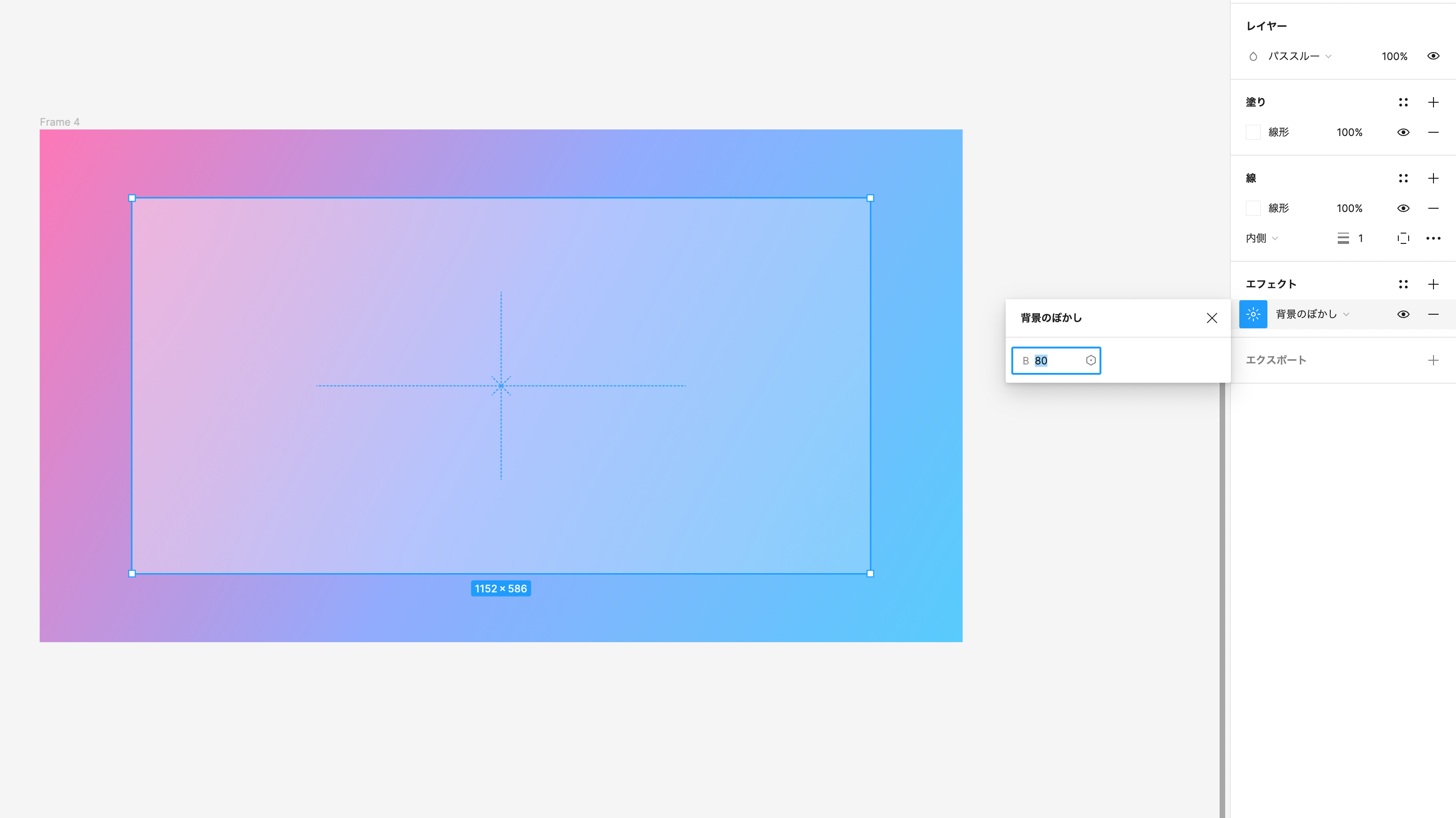Remove the 背景のぼかし effect with minus
Image resolution: width=1456 pixels, height=818 pixels.
coord(1433,314)
